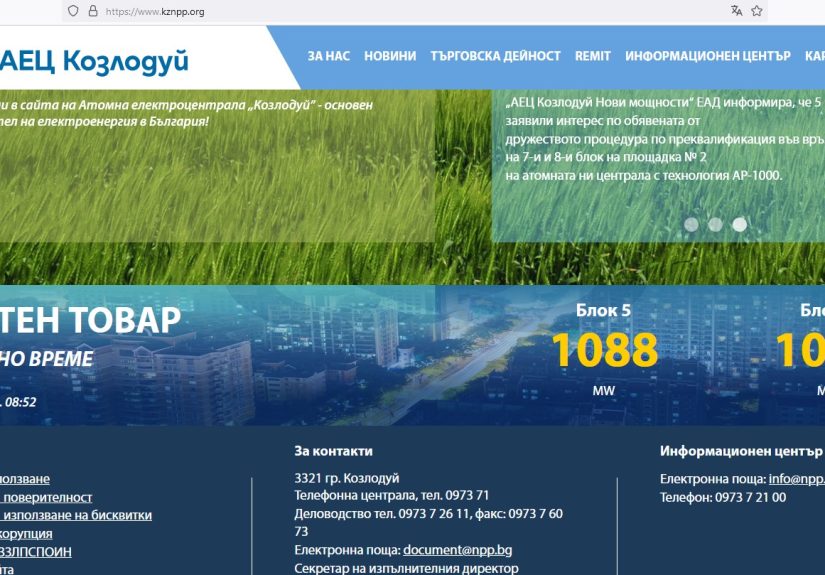This screenshot has height=575, width=825.
Task: Open the НОВИНИ menu item
Action: click(x=390, y=56)
